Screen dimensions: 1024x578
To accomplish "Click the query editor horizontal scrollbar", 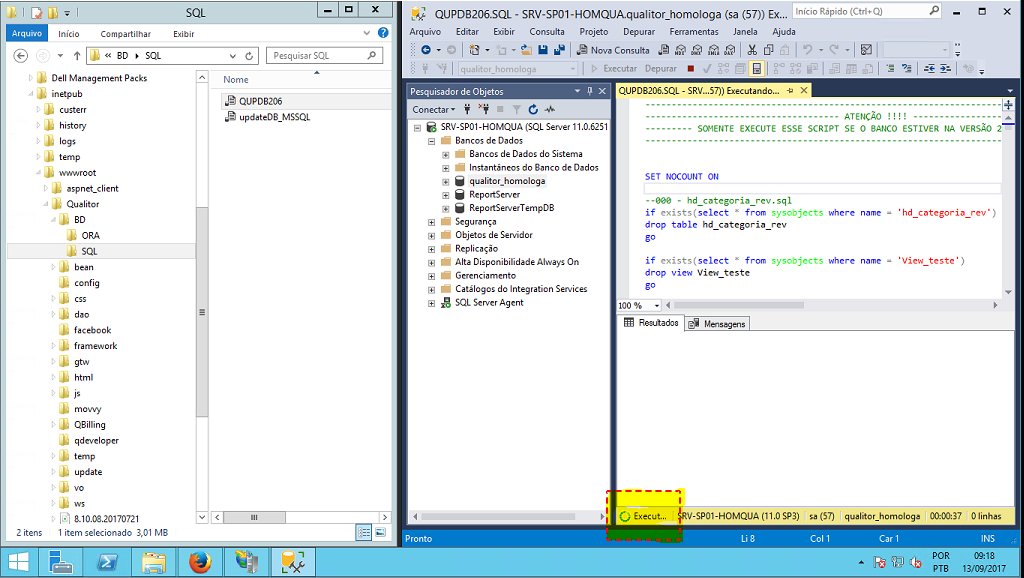I will pyautogui.click(x=739, y=305).
